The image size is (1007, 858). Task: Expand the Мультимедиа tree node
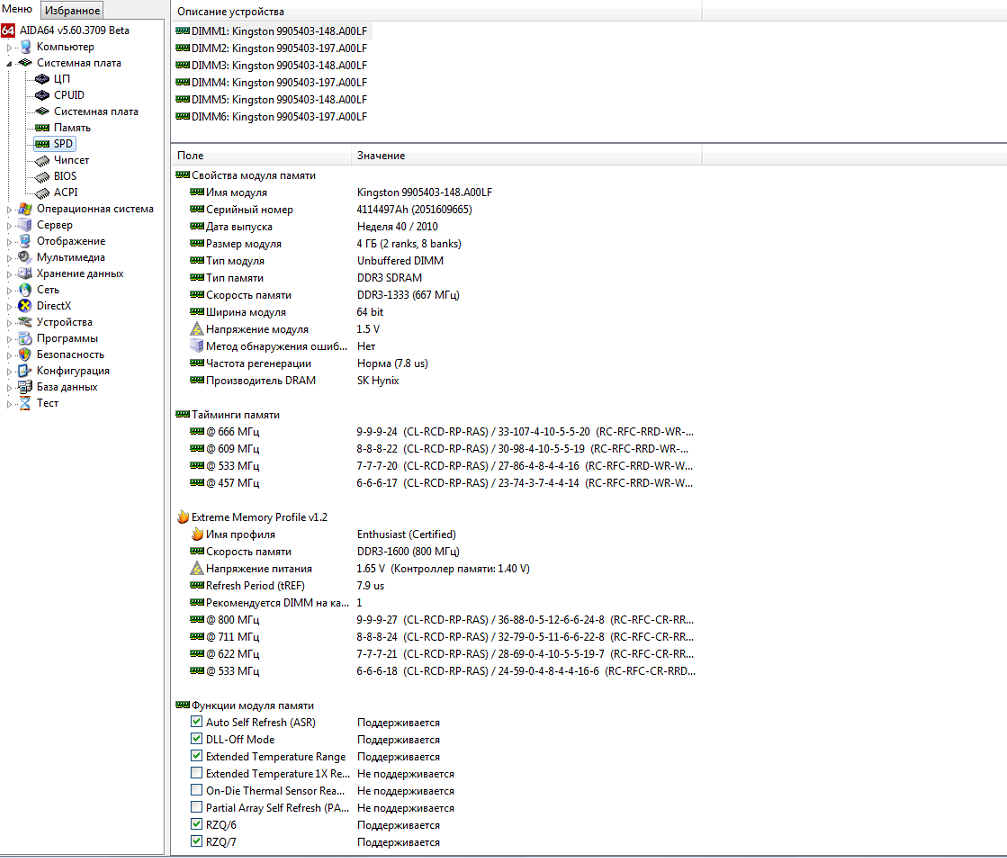(x=9, y=258)
